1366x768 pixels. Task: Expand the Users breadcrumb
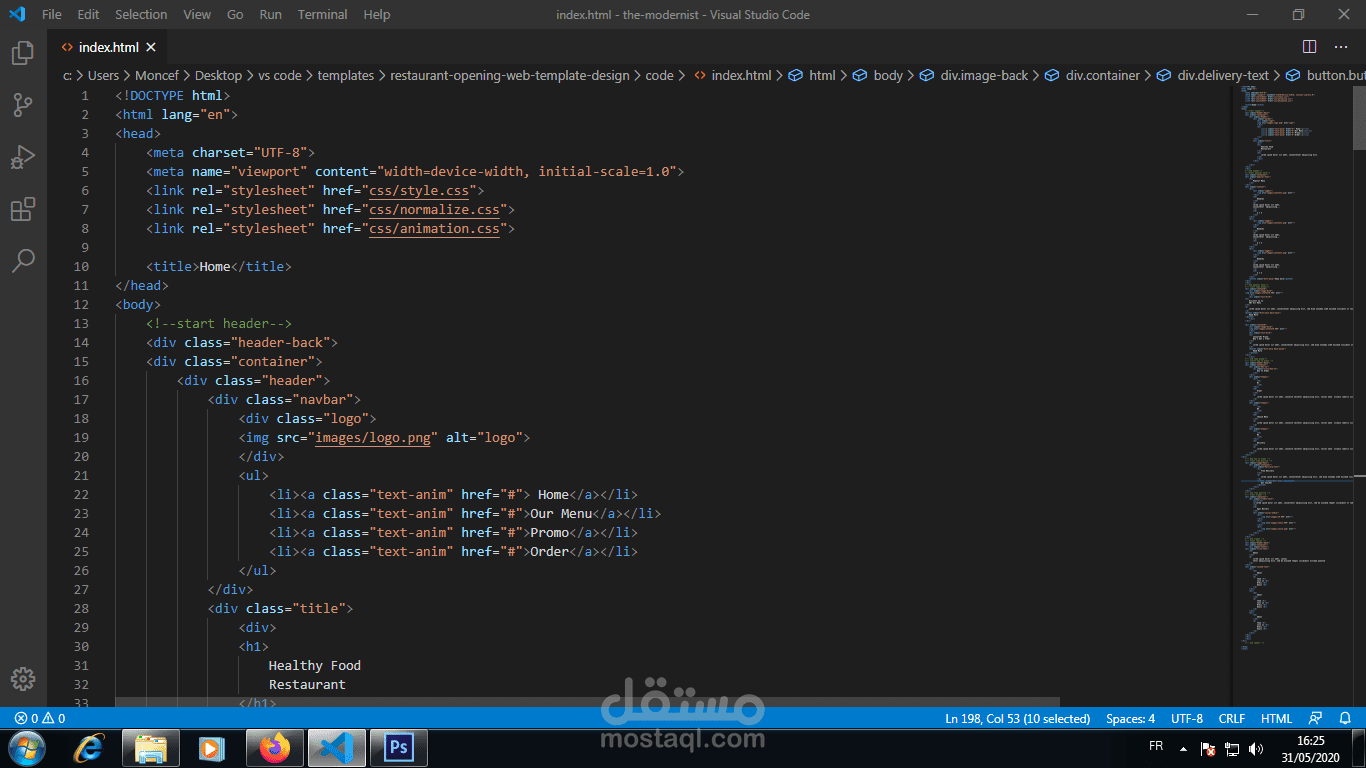click(103, 75)
